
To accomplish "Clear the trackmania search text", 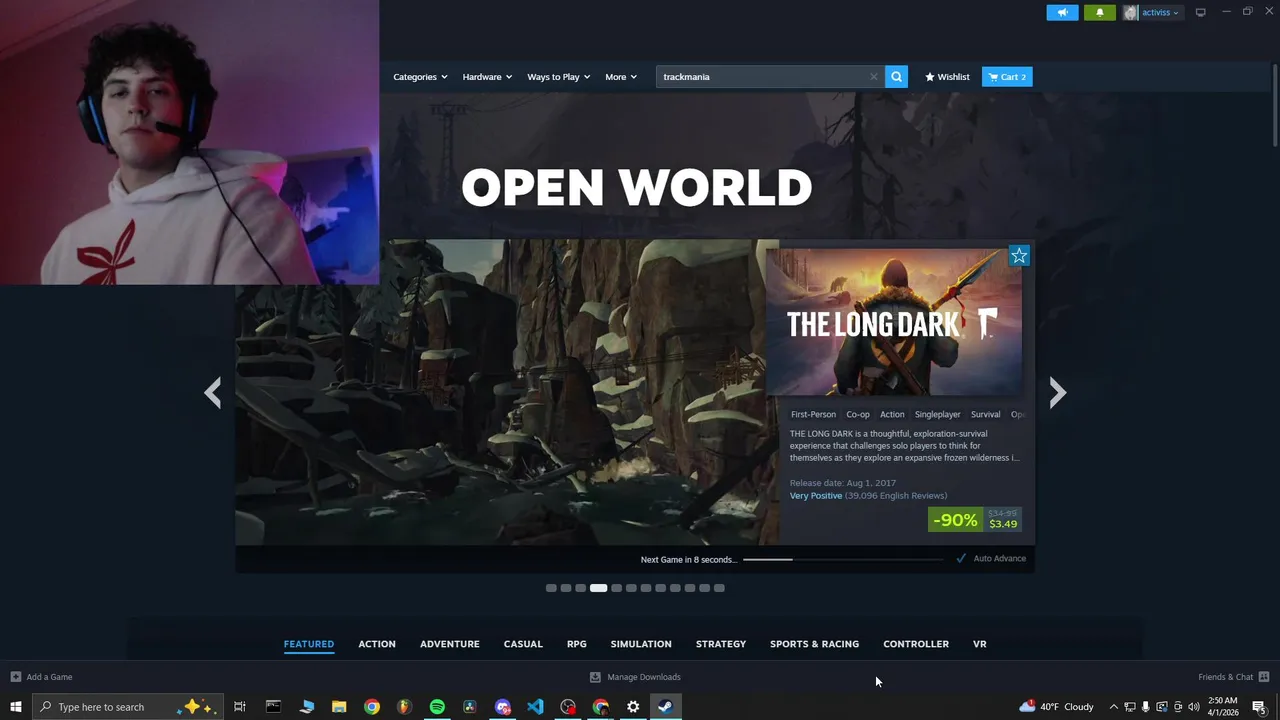I will tap(873, 77).
